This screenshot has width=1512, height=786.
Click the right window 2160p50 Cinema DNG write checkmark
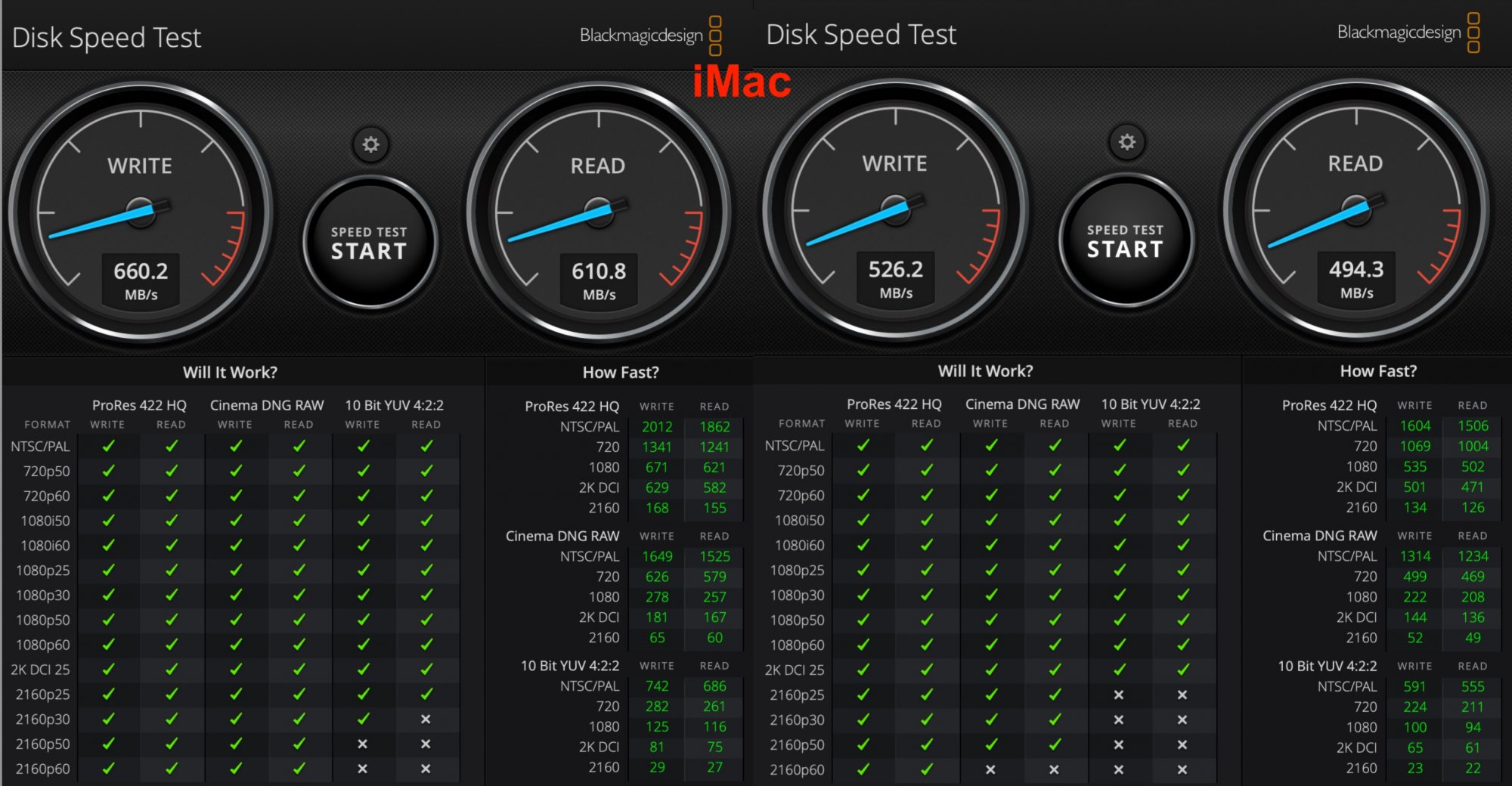pos(990,744)
